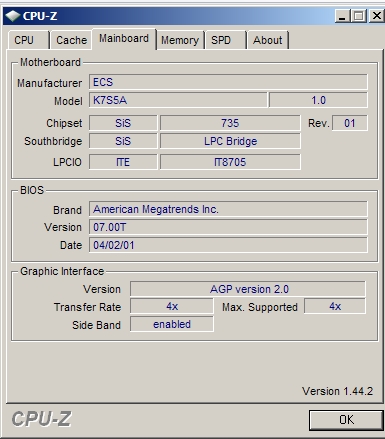
Task: Click the BIOS Brand label
Action: [x=67, y=210]
